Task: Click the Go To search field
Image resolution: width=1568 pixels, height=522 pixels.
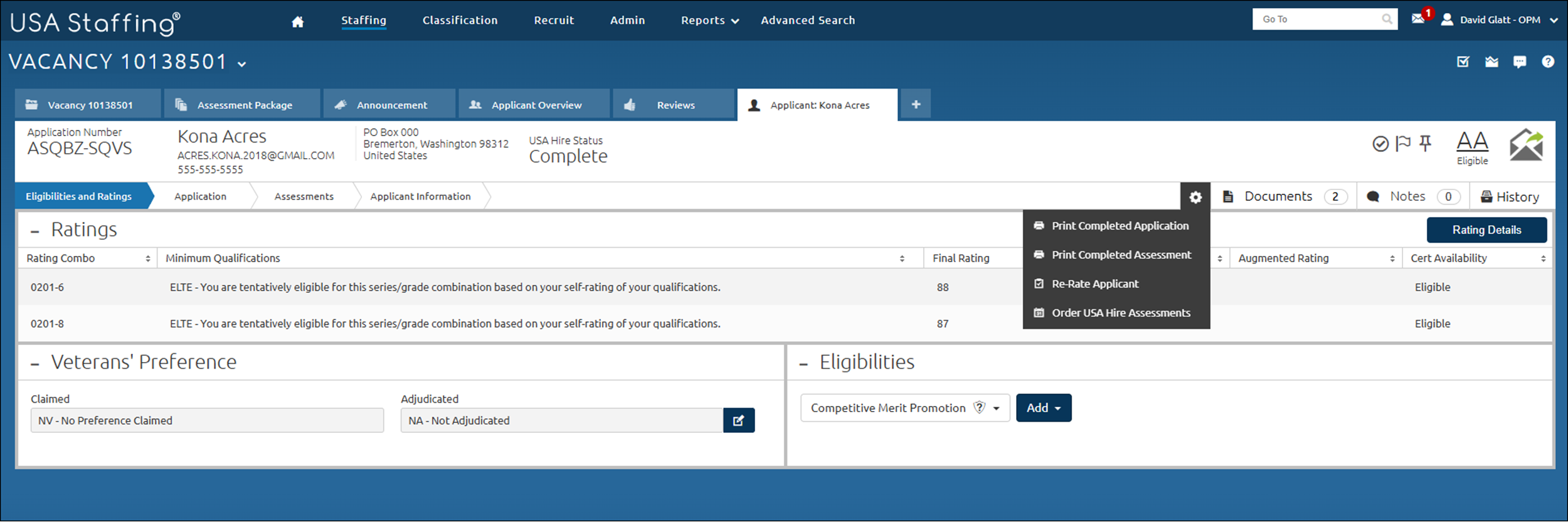Action: [1317, 19]
